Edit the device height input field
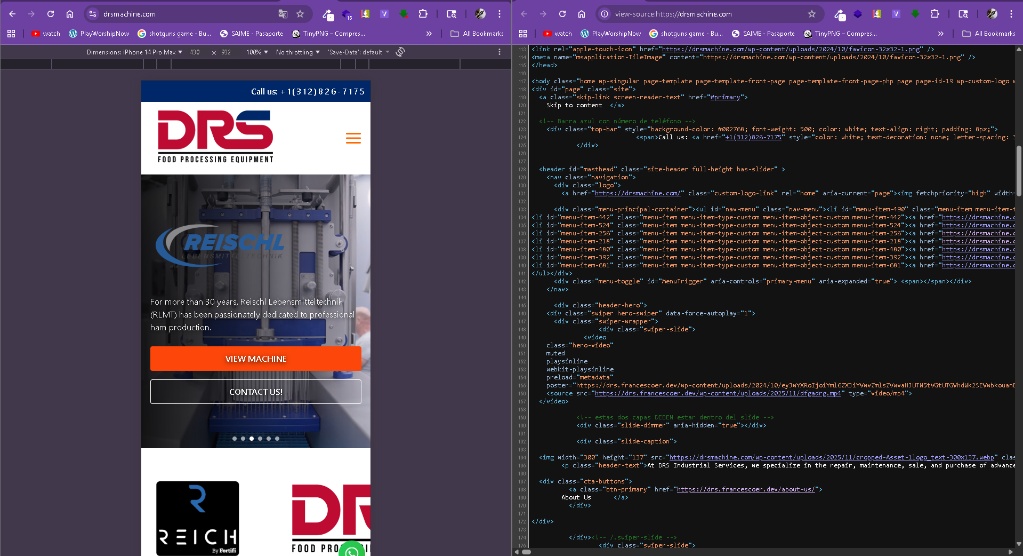Image resolution: width=1023 pixels, height=556 pixels. point(226,52)
